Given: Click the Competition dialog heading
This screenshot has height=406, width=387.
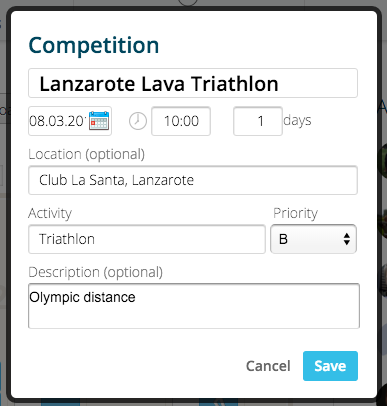Looking at the screenshot, I should [x=94, y=45].
